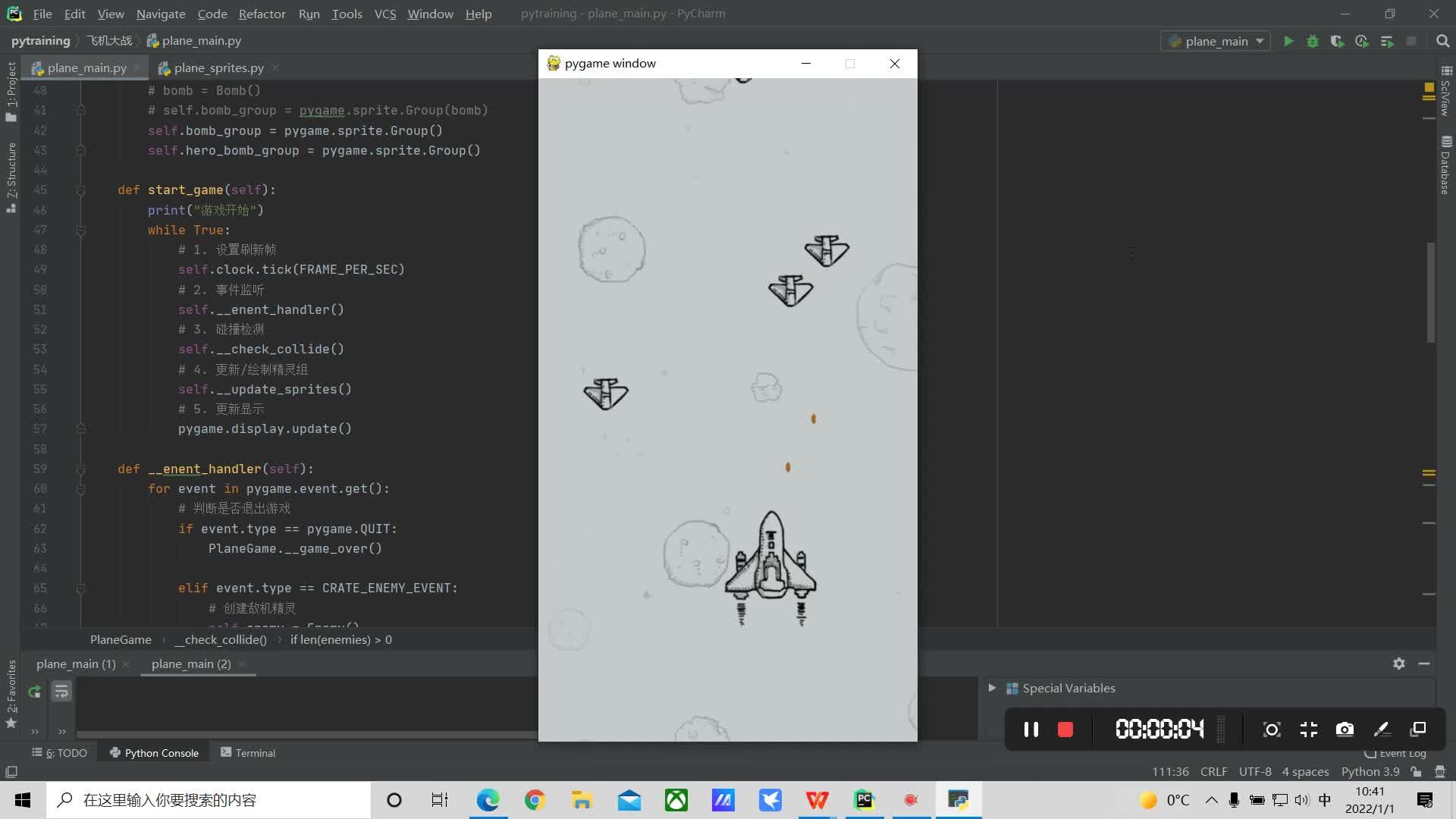Viewport: 1456px width, 819px height.
Task: Open the Refactor menu
Action: click(x=262, y=14)
